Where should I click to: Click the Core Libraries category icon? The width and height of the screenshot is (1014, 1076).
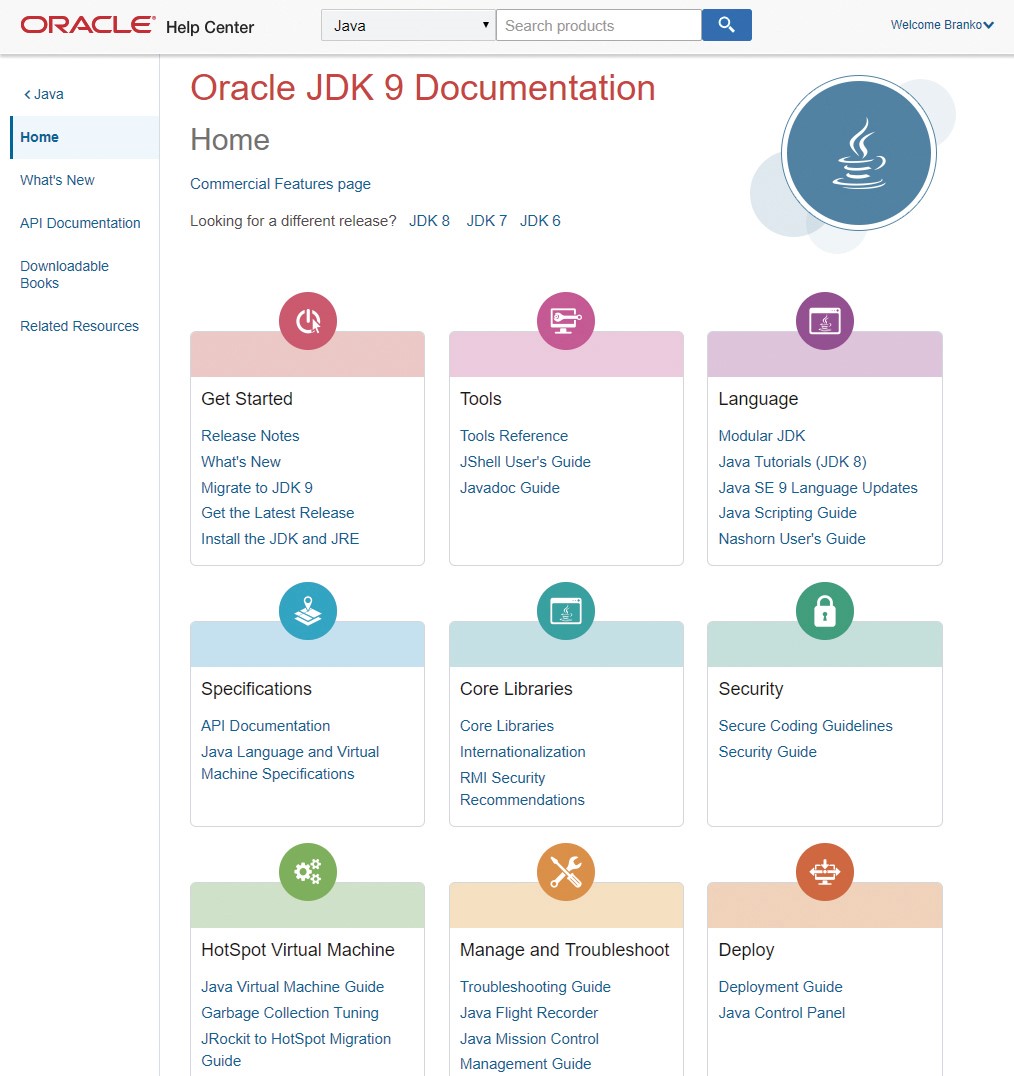(x=566, y=611)
